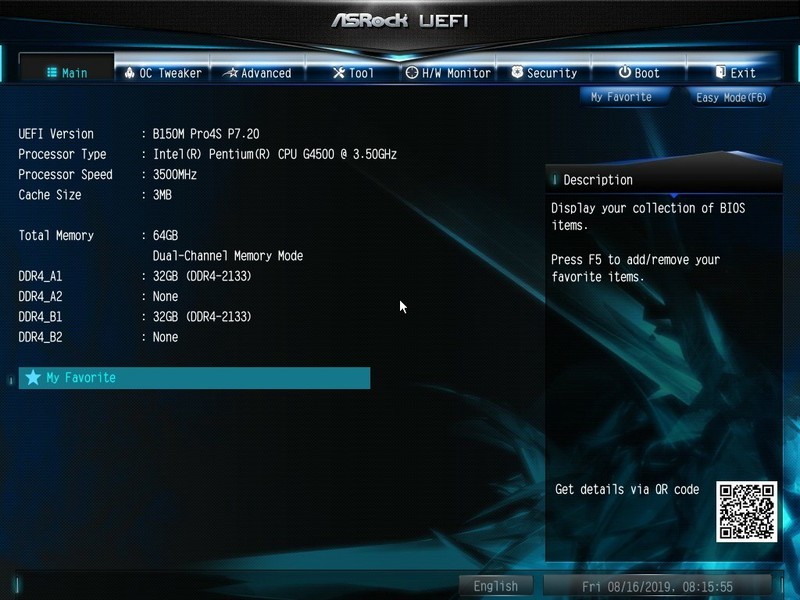
Task: Click the My Favorite button
Action: point(624,96)
